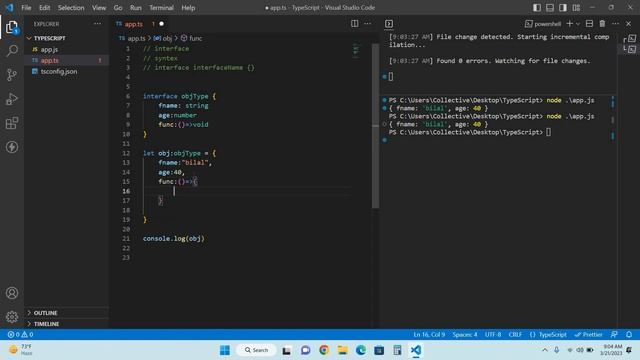Open Microsoft Edge from the taskbar

[x=361, y=350]
